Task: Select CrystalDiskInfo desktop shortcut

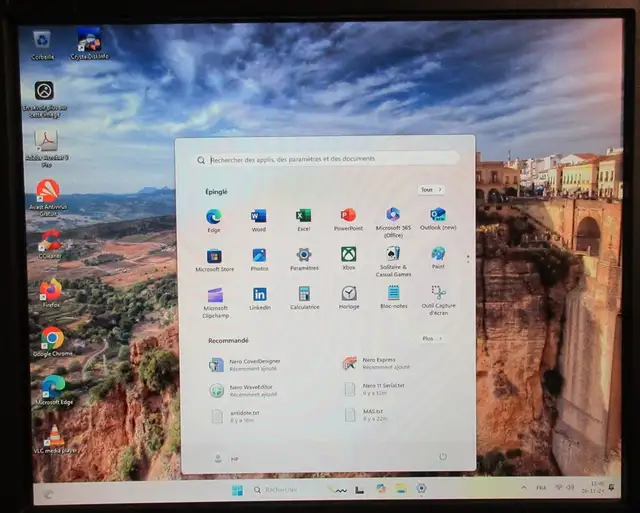Action: (89, 44)
